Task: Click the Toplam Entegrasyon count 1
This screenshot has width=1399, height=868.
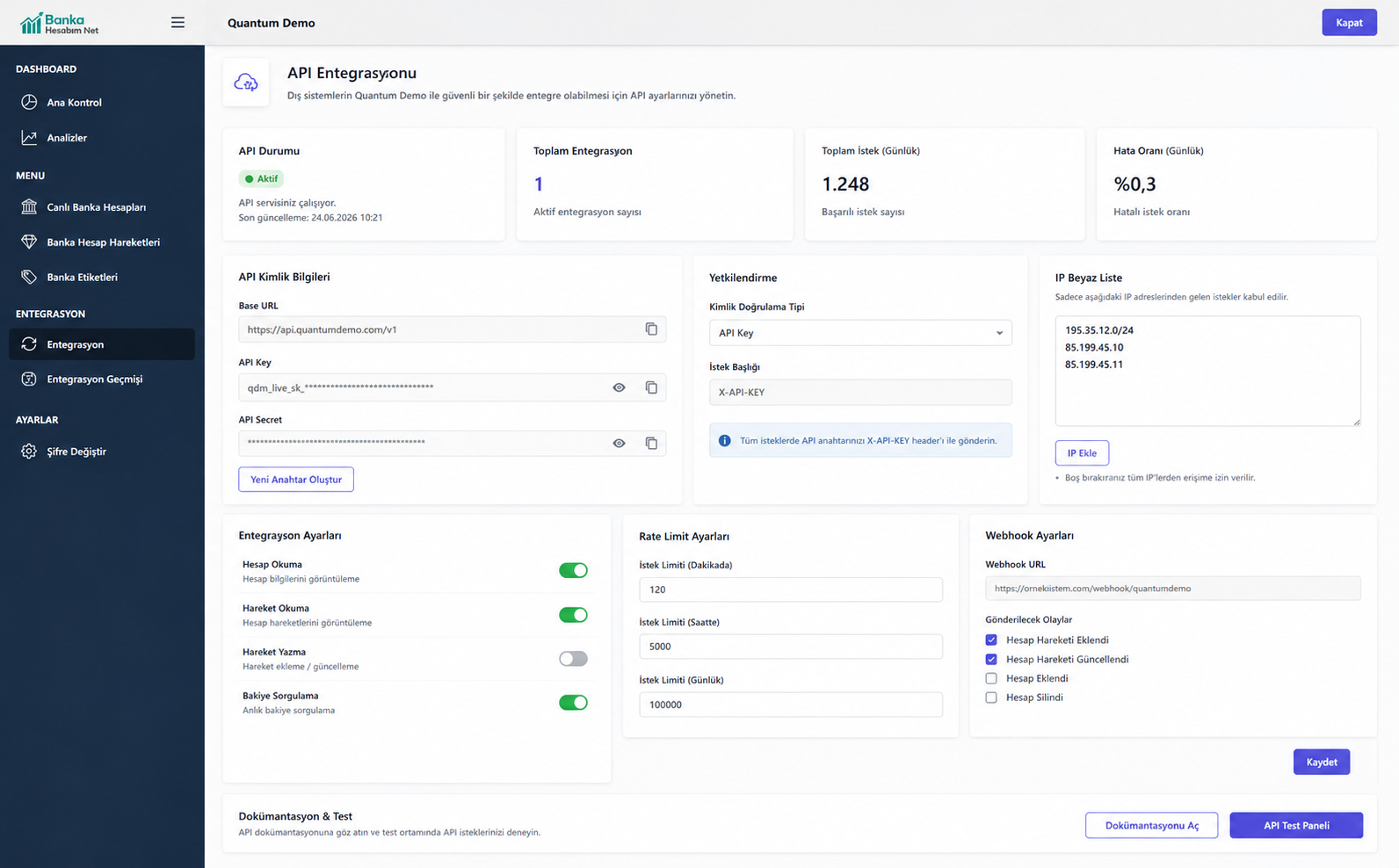Action: (x=539, y=184)
